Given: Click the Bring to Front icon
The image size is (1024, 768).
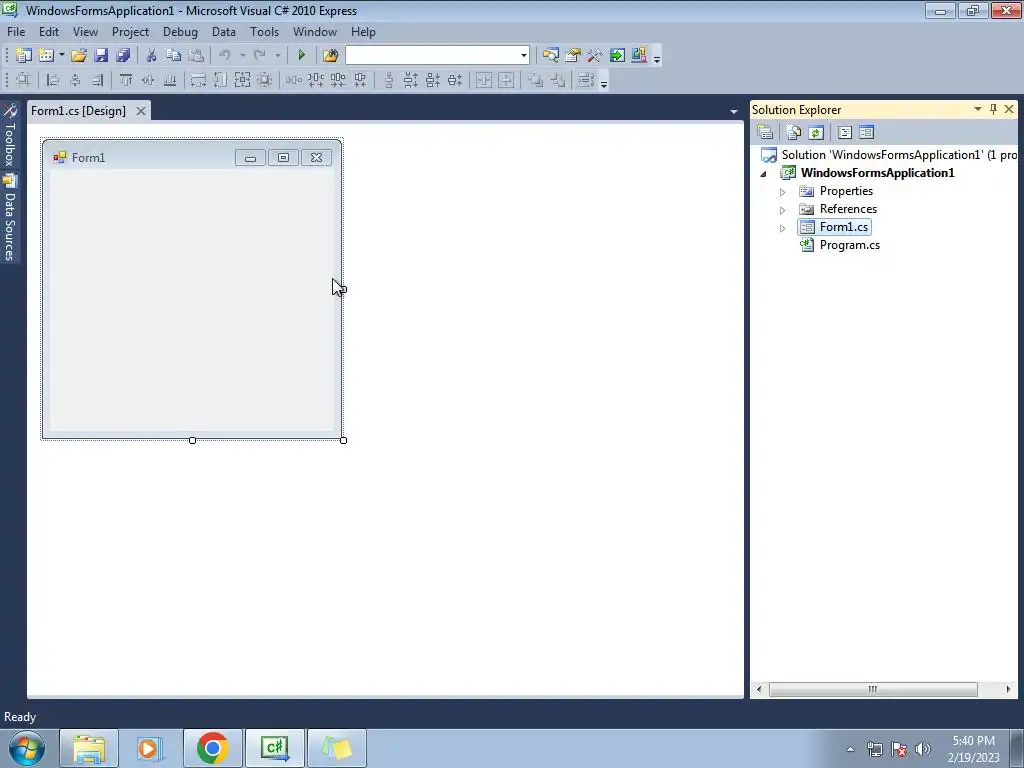Looking at the screenshot, I should 536,80.
